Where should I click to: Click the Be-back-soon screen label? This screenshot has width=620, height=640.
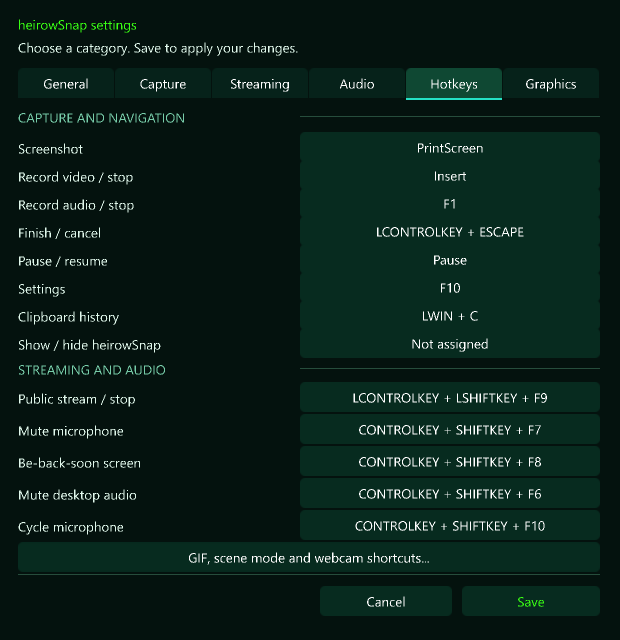(79, 463)
